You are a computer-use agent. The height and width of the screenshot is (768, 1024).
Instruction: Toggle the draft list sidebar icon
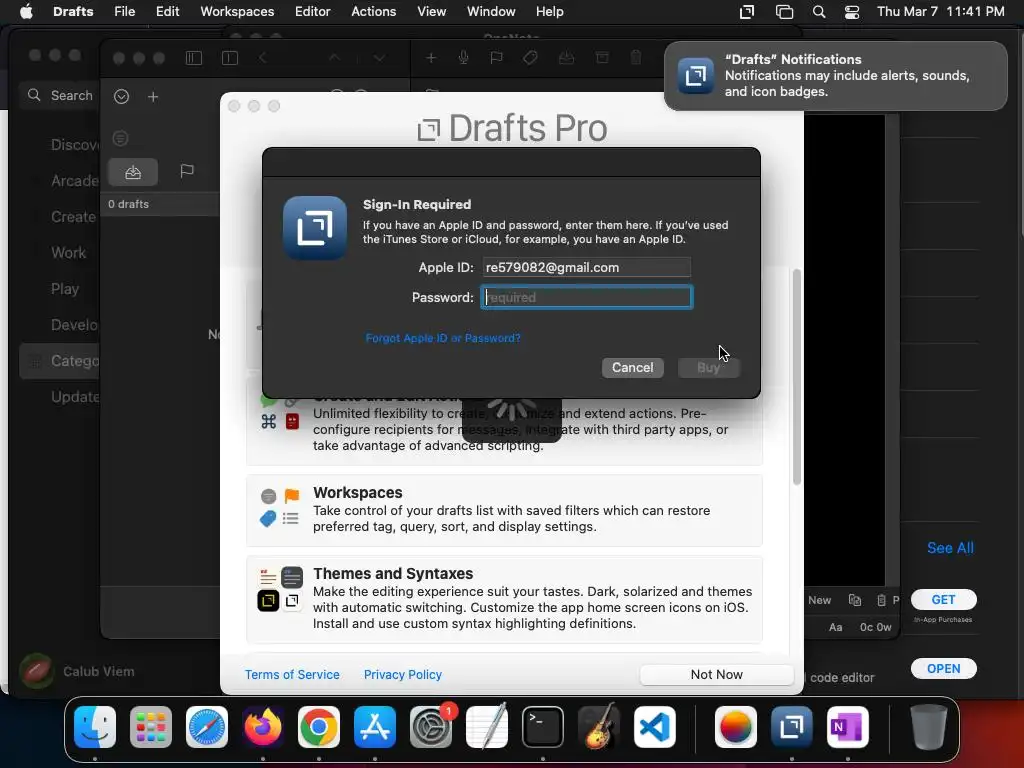[x=194, y=58]
